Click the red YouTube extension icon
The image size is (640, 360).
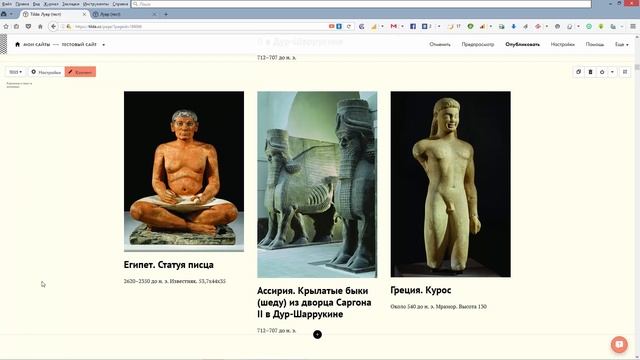tap(331, 27)
